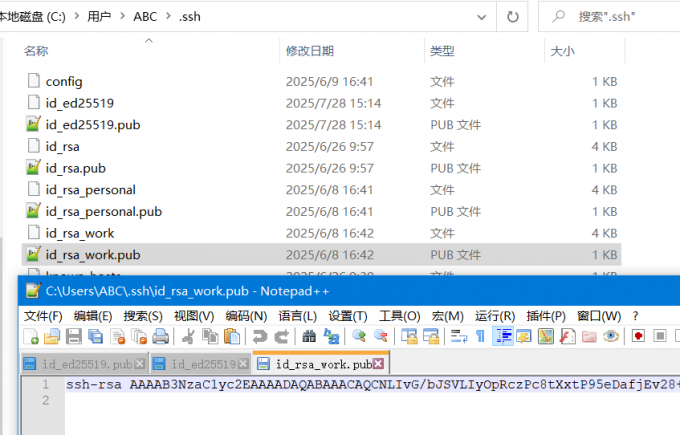Screen dimensions: 680x435
Task: Click the Open file toolbar icon
Action: [x=52, y=337]
